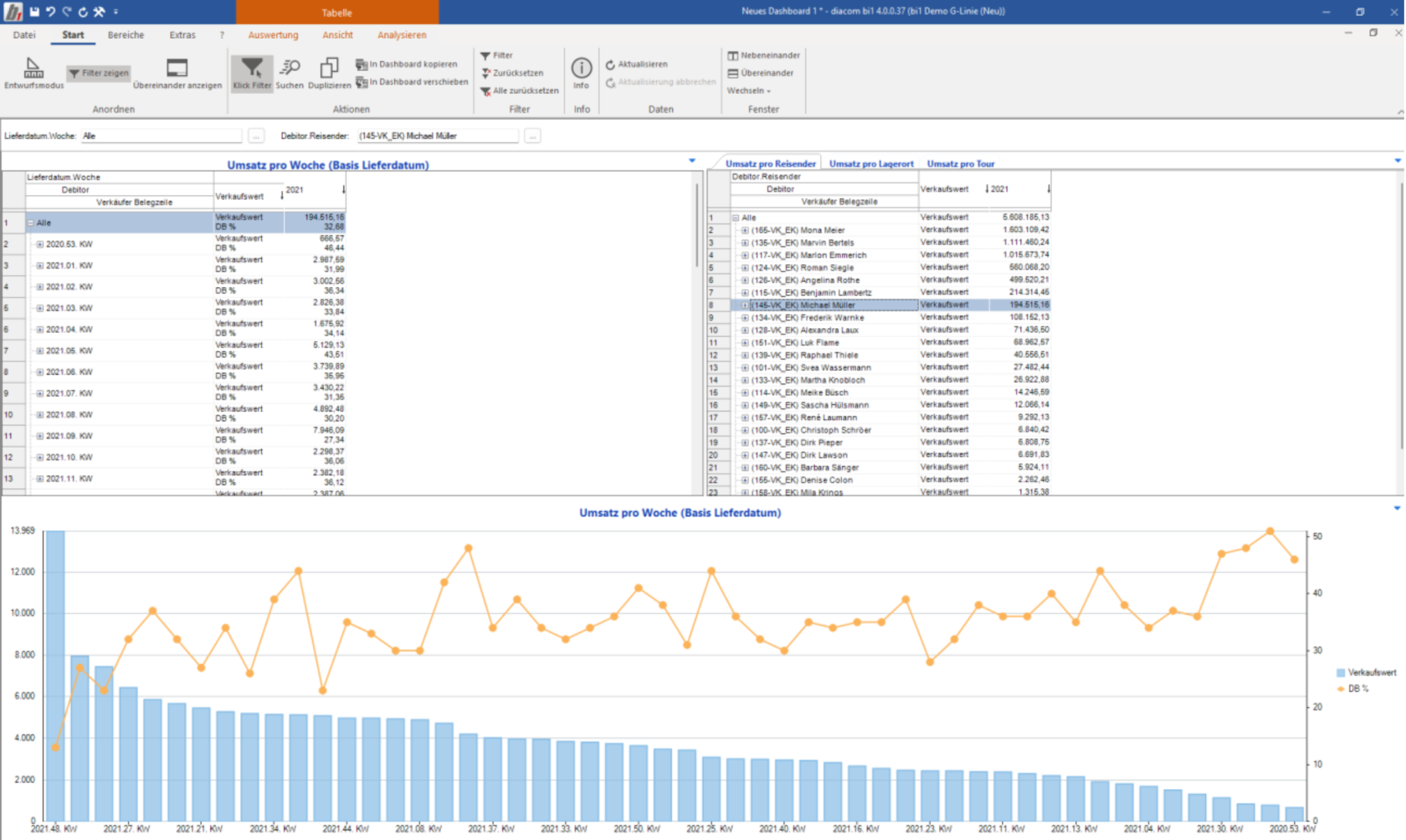
Task: Expand the 2020.53. KW row
Action: (39, 244)
